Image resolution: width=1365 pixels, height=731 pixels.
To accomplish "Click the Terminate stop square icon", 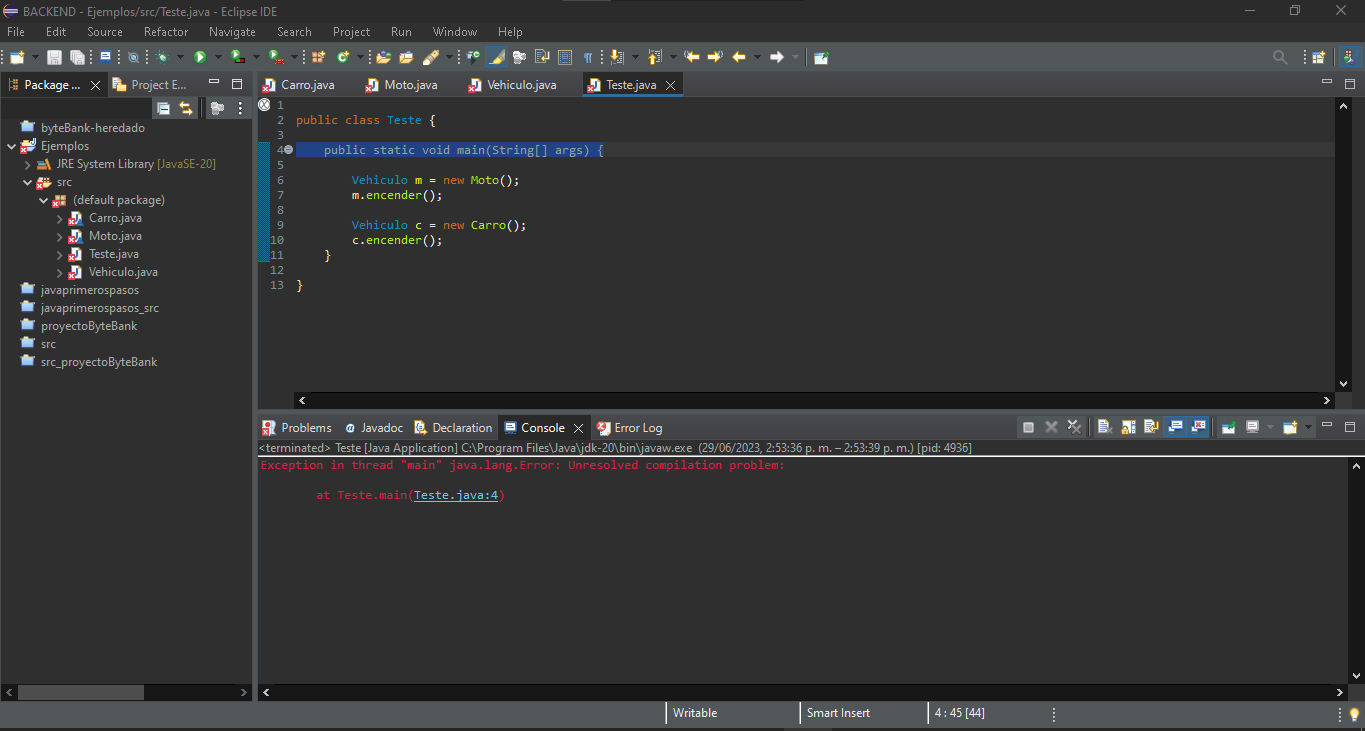I will (x=1028, y=427).
